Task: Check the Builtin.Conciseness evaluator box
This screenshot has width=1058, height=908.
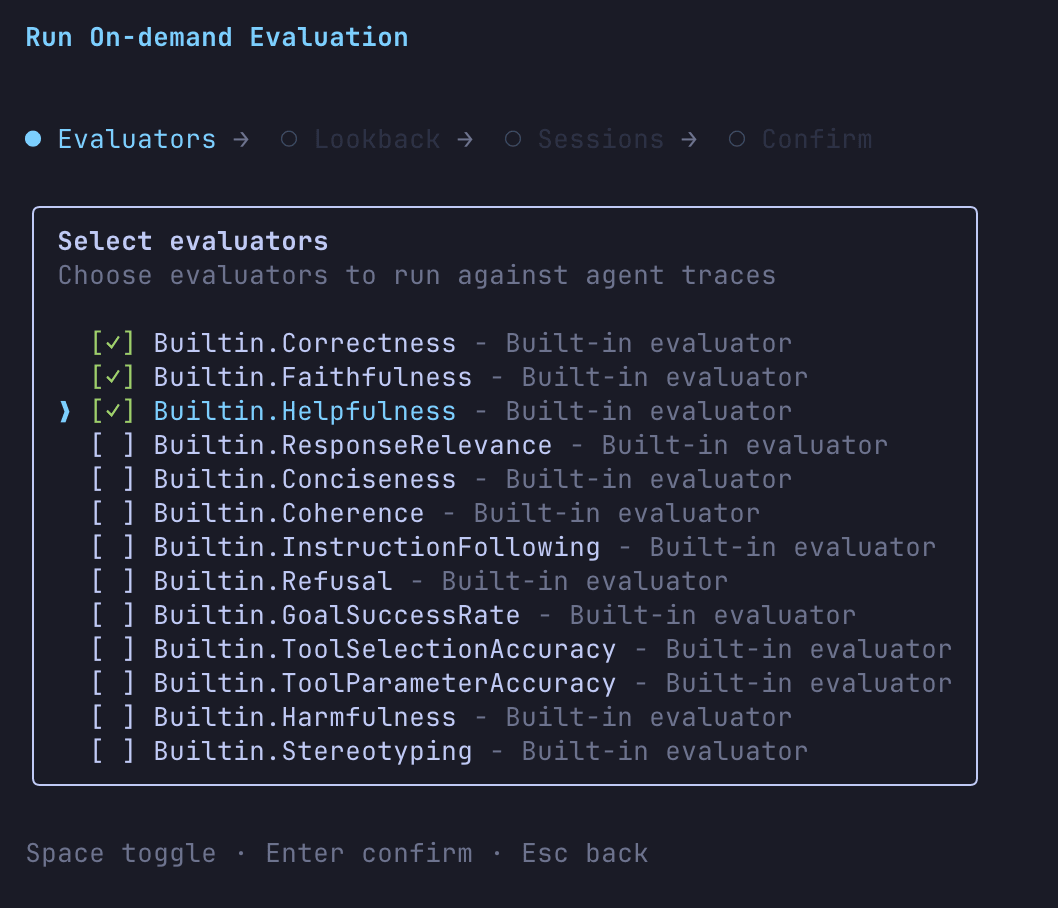Action: tap(113, 480)
